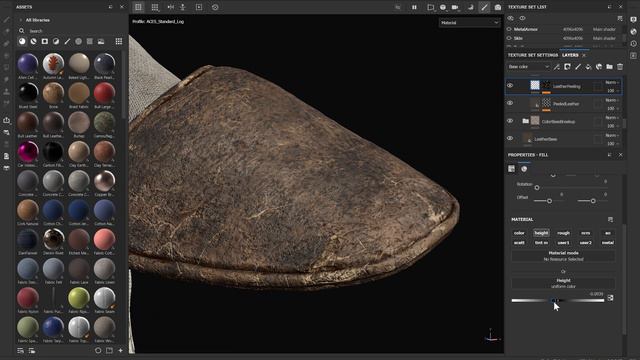Click the first Offset slider handle
This screenshot has height=360, width=640.
(x=549, y=201)
